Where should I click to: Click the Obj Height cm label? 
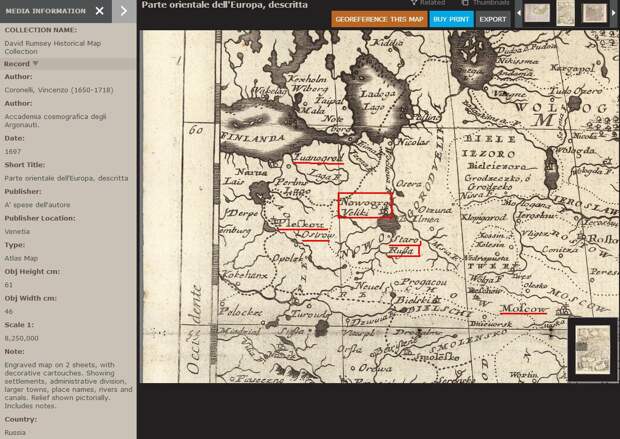click(32, 271)
